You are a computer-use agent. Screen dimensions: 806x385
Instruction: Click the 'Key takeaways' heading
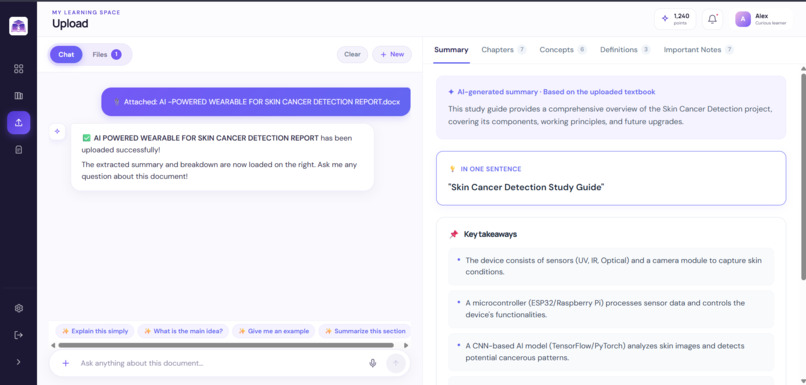point(490,234)
